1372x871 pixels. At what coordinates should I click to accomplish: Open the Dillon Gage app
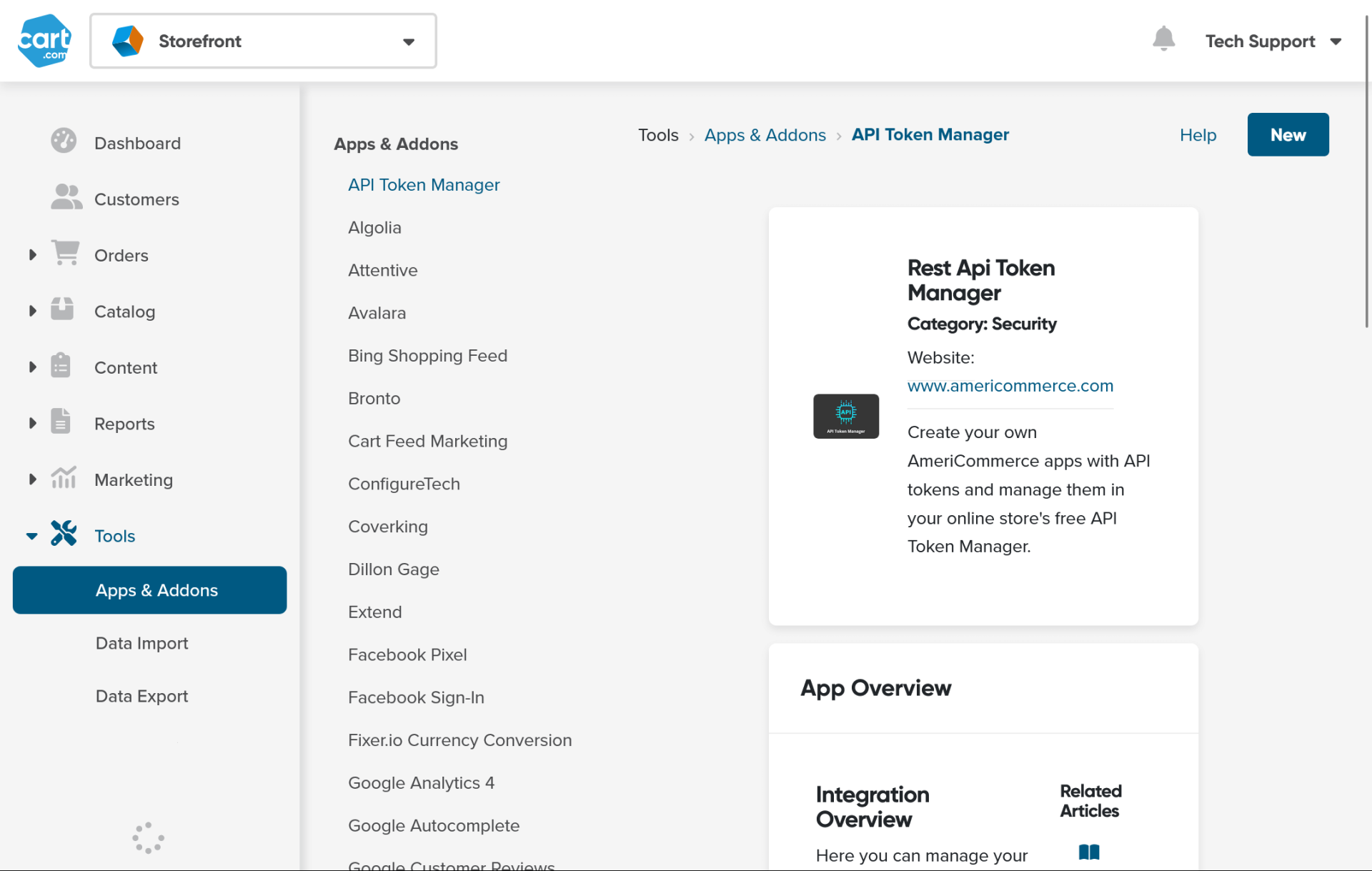(393, 569)
